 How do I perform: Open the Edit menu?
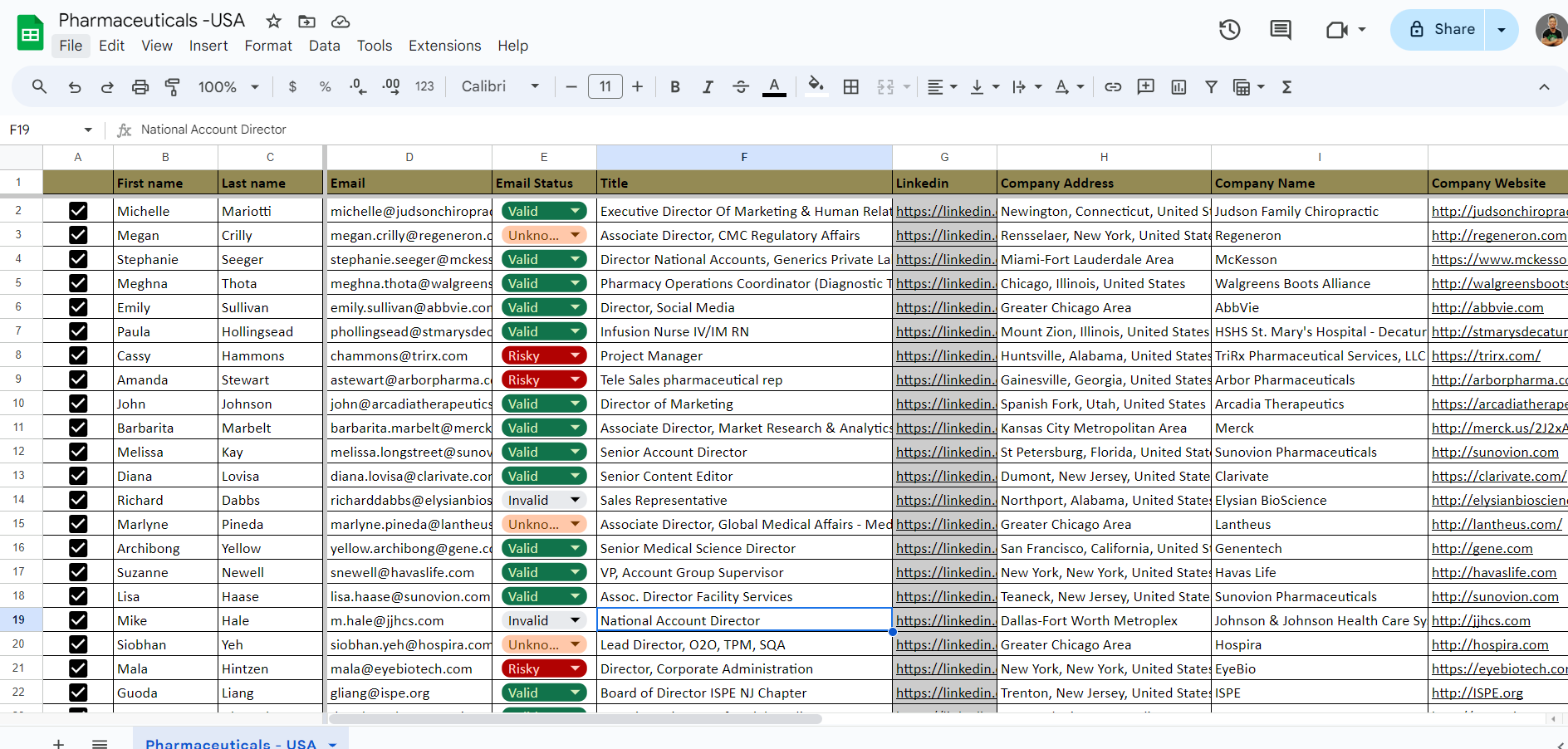tap(111, 46)
